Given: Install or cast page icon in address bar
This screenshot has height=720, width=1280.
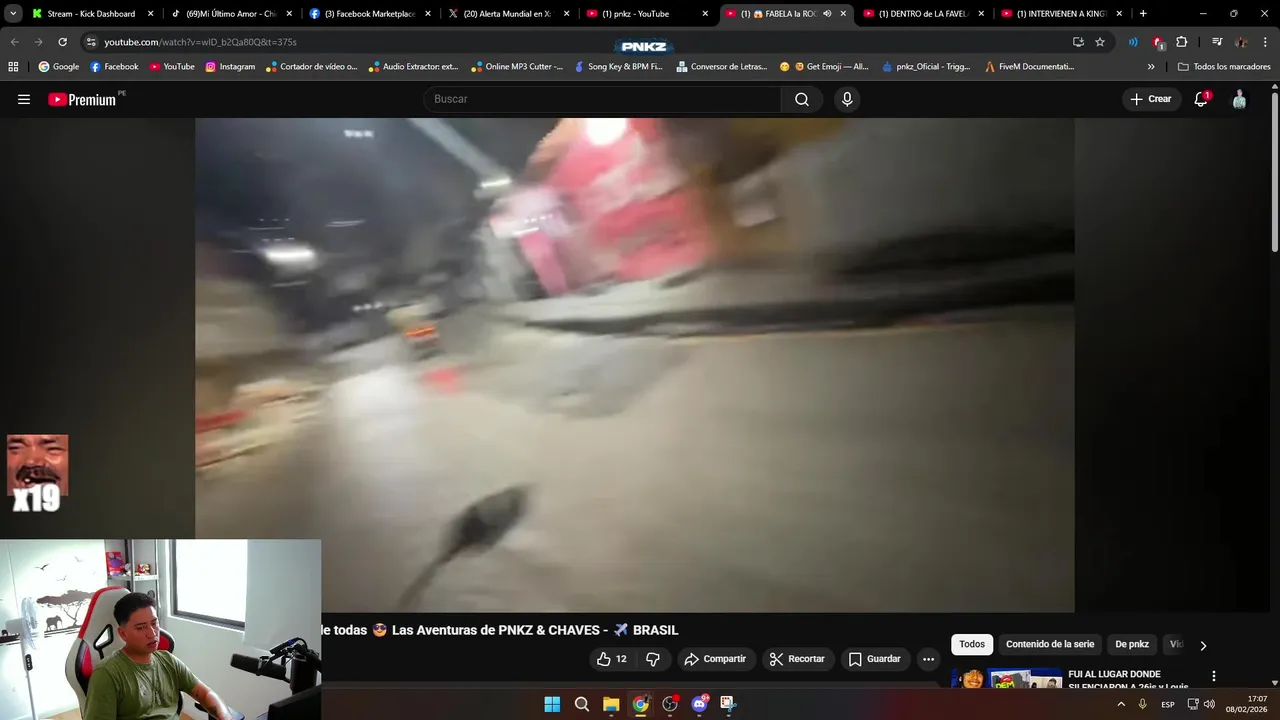Looking at the screenshot, I should coord(1078,42).
